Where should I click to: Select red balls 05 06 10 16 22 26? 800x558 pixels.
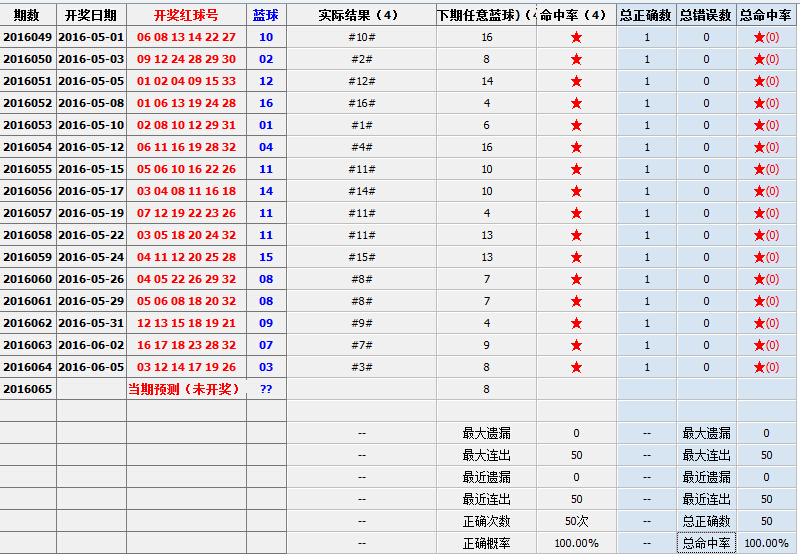coord(186,169)
